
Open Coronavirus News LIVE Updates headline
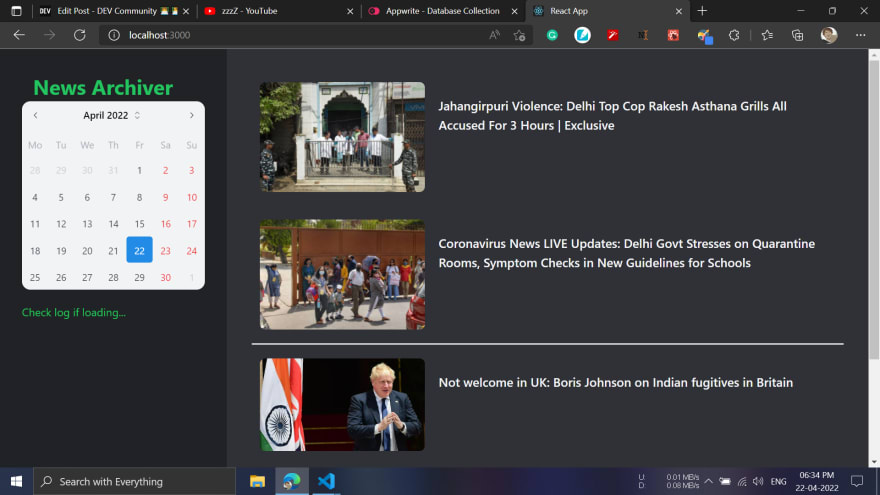[x=626, y=253]
